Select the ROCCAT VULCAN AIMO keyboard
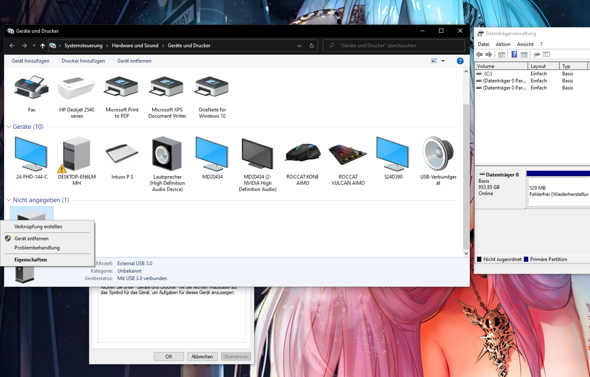The image size is (590, 377). [x=348, y=154]
